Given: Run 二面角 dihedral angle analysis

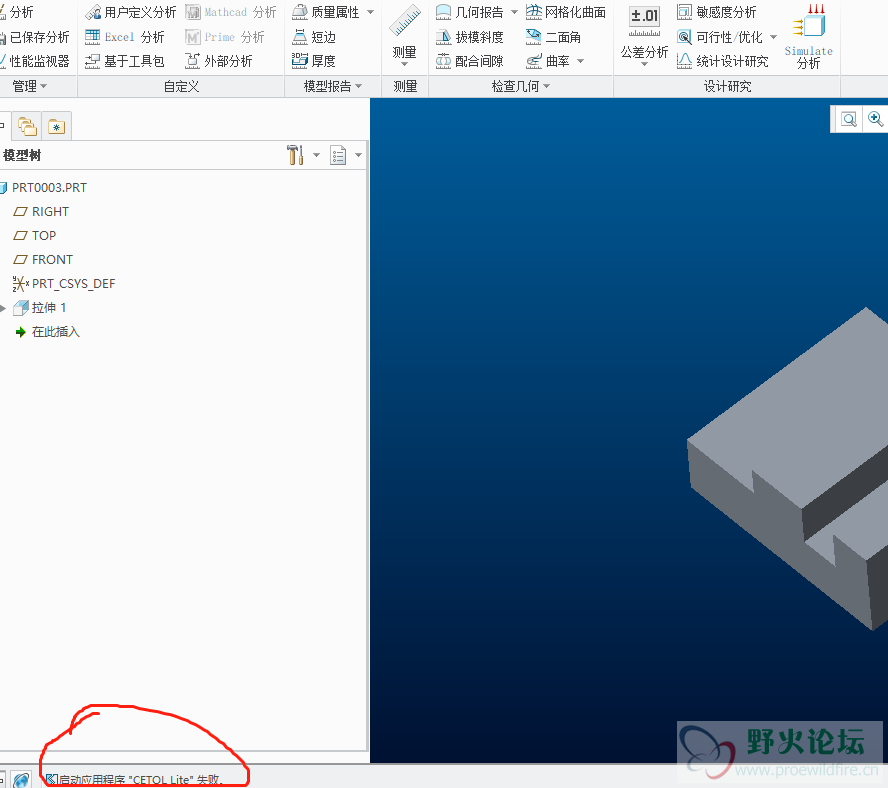Looking at the screenshot, I should pos(553,37).
